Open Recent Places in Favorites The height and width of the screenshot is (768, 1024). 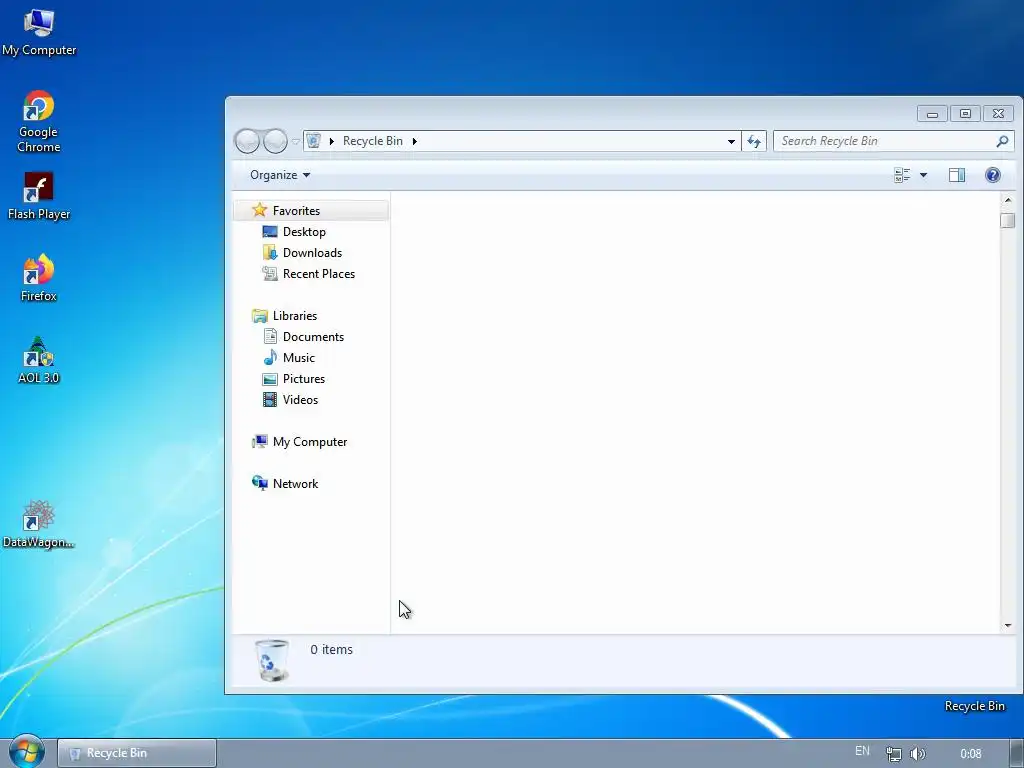[319, 274]
